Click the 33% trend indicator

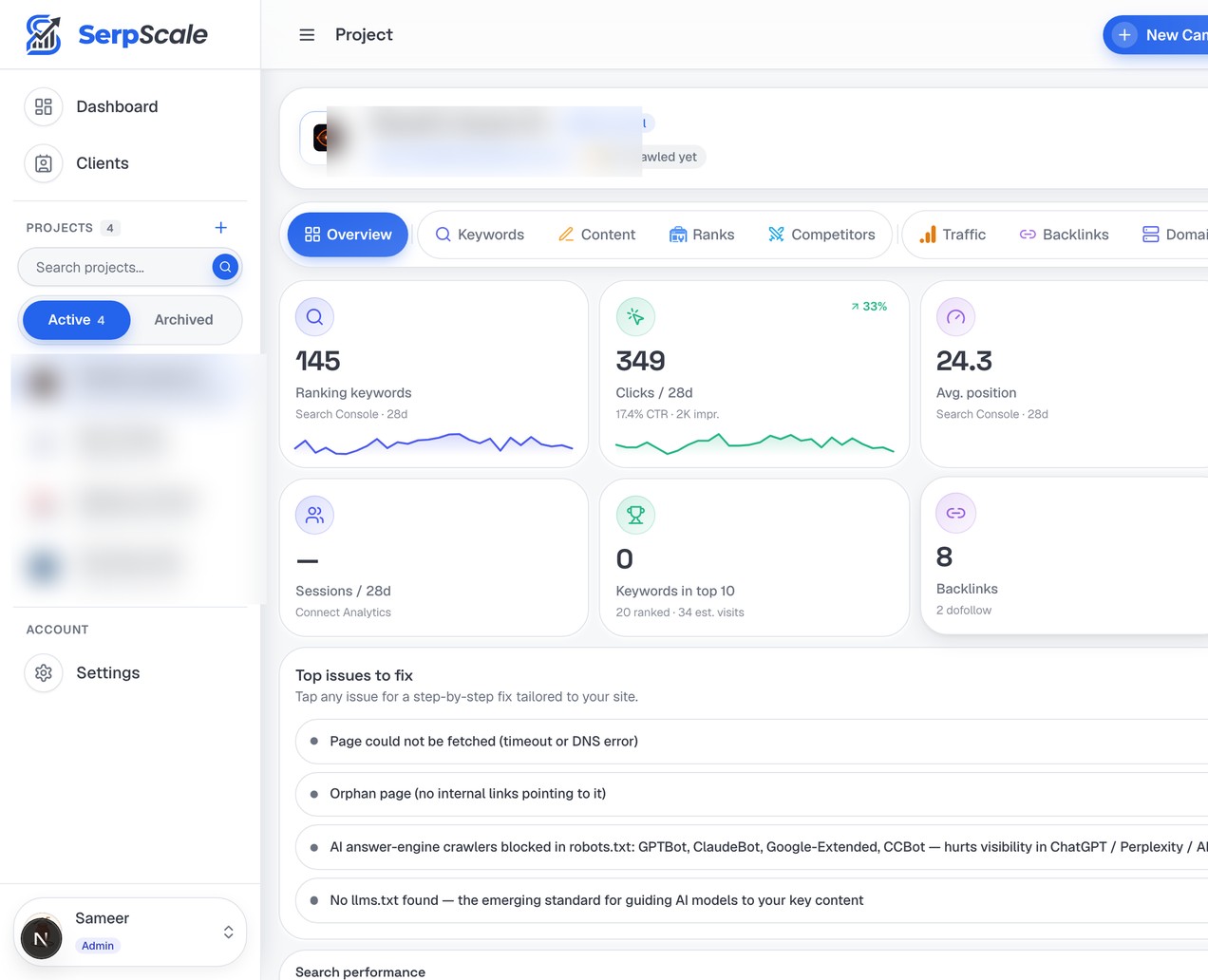[x=869, y=307]
